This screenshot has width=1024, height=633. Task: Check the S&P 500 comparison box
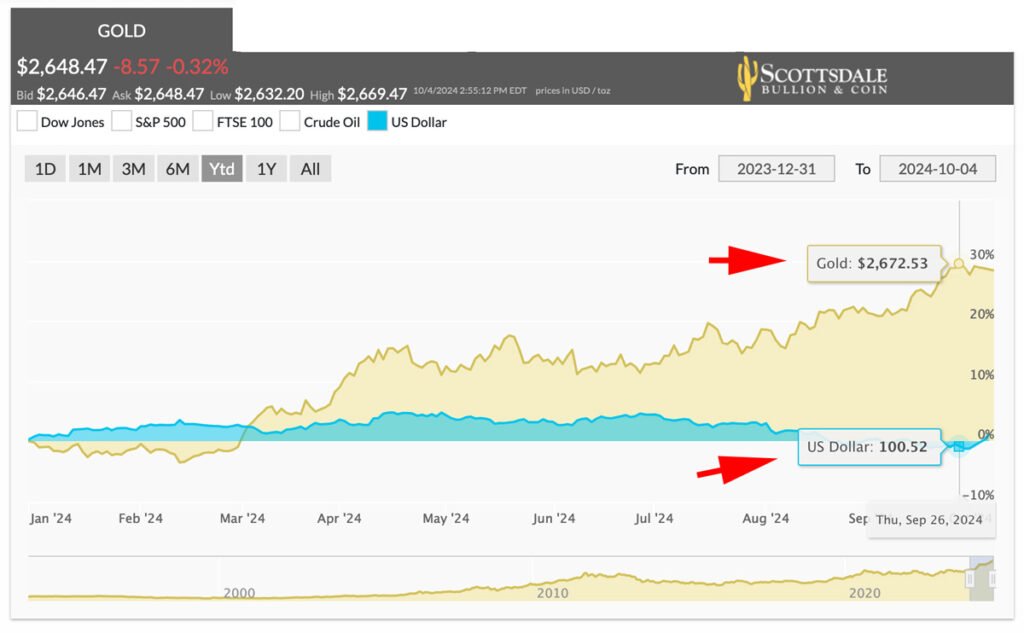click(121, 122)
